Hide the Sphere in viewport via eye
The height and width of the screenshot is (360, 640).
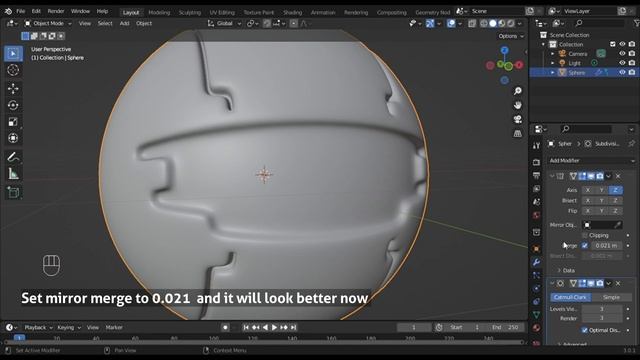pyautogui.click(x=622, y=73)
